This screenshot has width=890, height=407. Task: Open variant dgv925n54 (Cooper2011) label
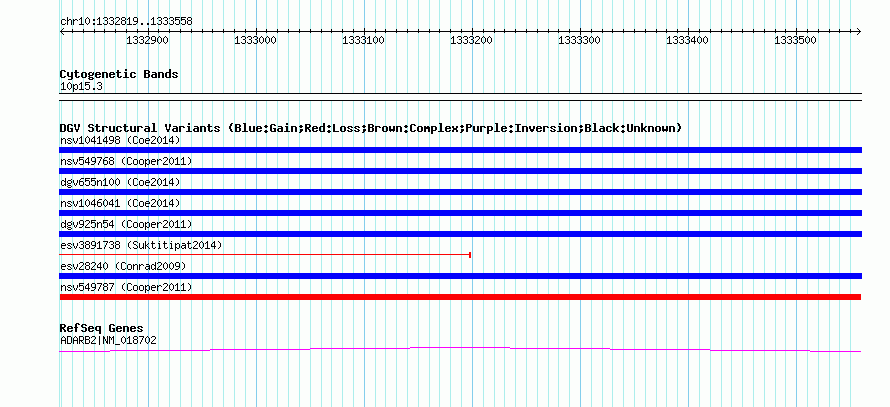(x=126, y=224)
